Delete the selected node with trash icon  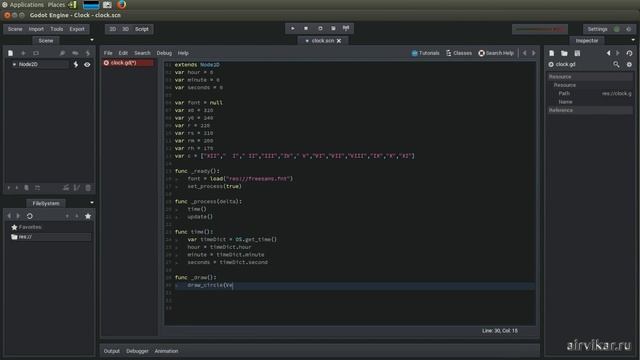[x=88, y=188]
